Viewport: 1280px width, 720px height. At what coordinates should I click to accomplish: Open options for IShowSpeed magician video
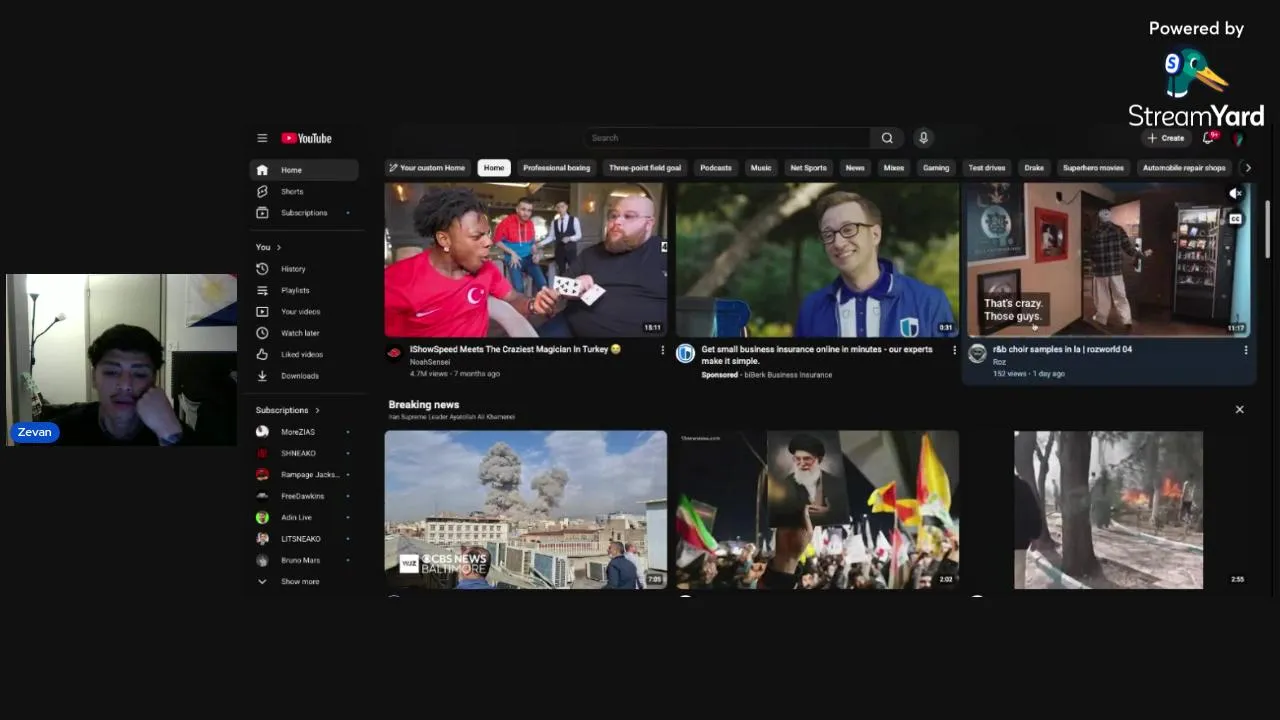point(662,350)
